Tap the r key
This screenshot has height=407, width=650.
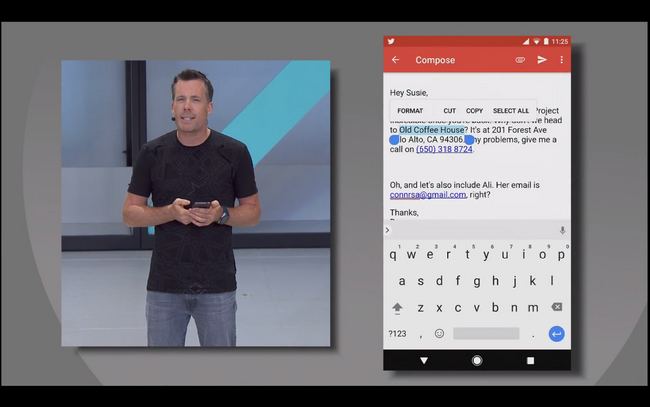click(449, 254)
